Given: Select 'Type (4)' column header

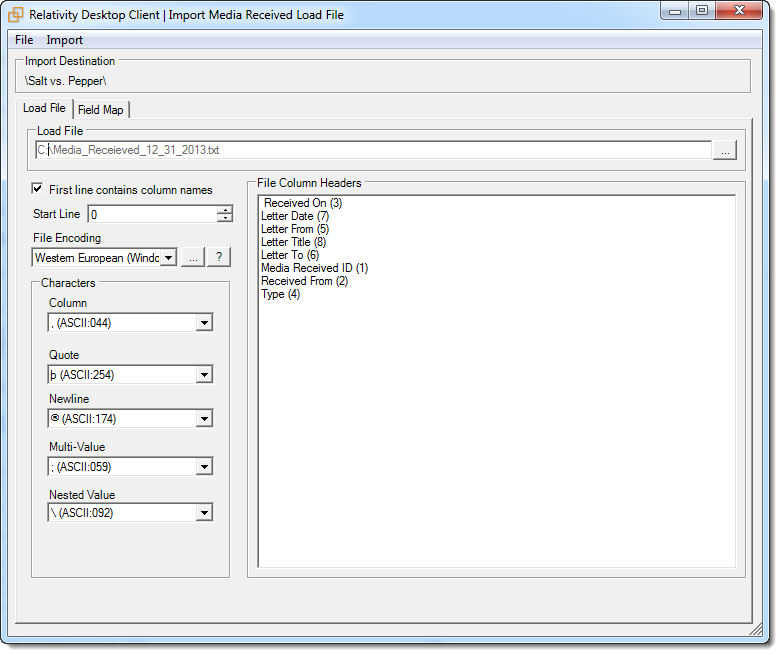Looking at the screenshot, I should 280,294.
